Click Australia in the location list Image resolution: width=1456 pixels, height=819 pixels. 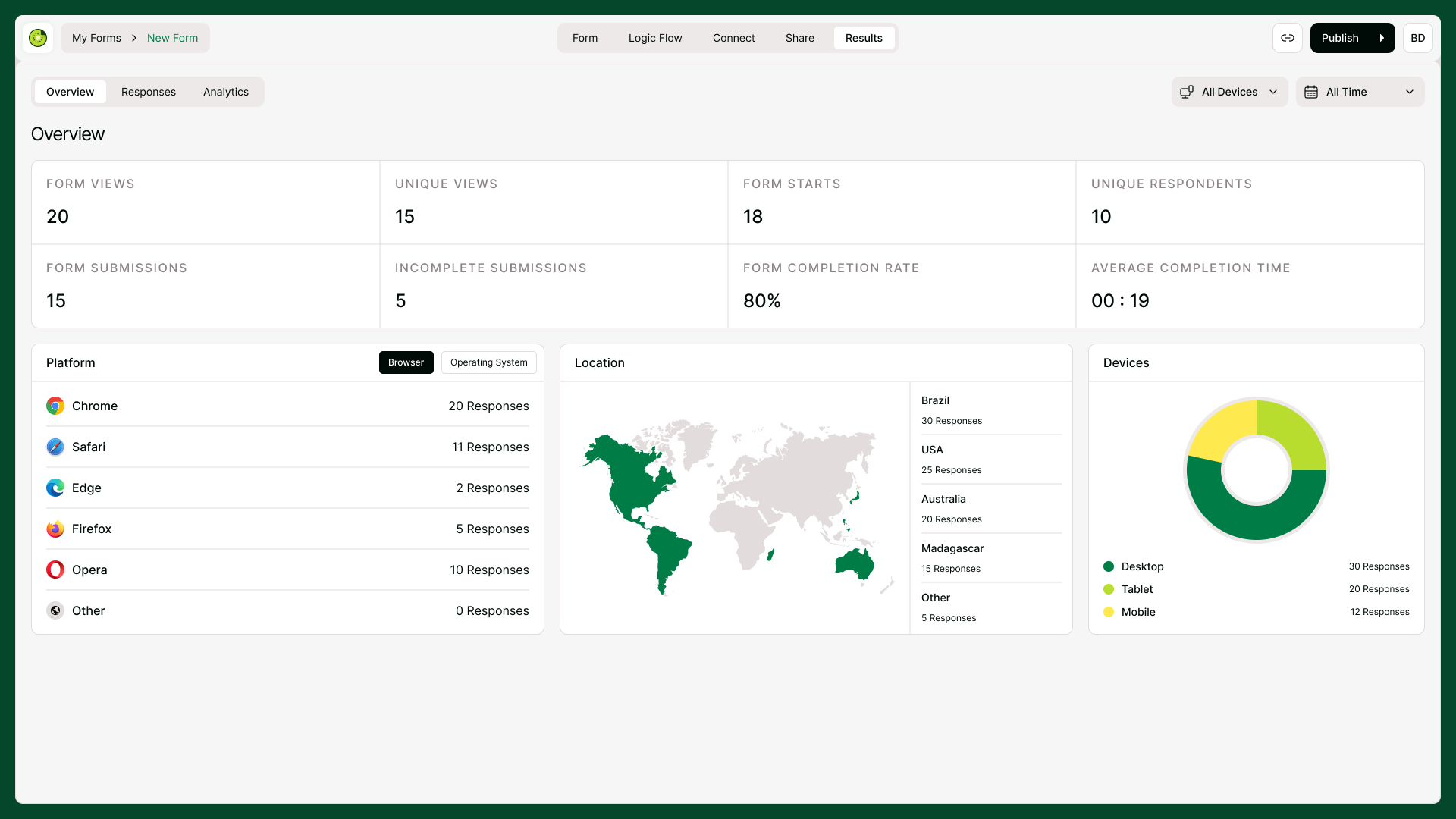[991, 509]
